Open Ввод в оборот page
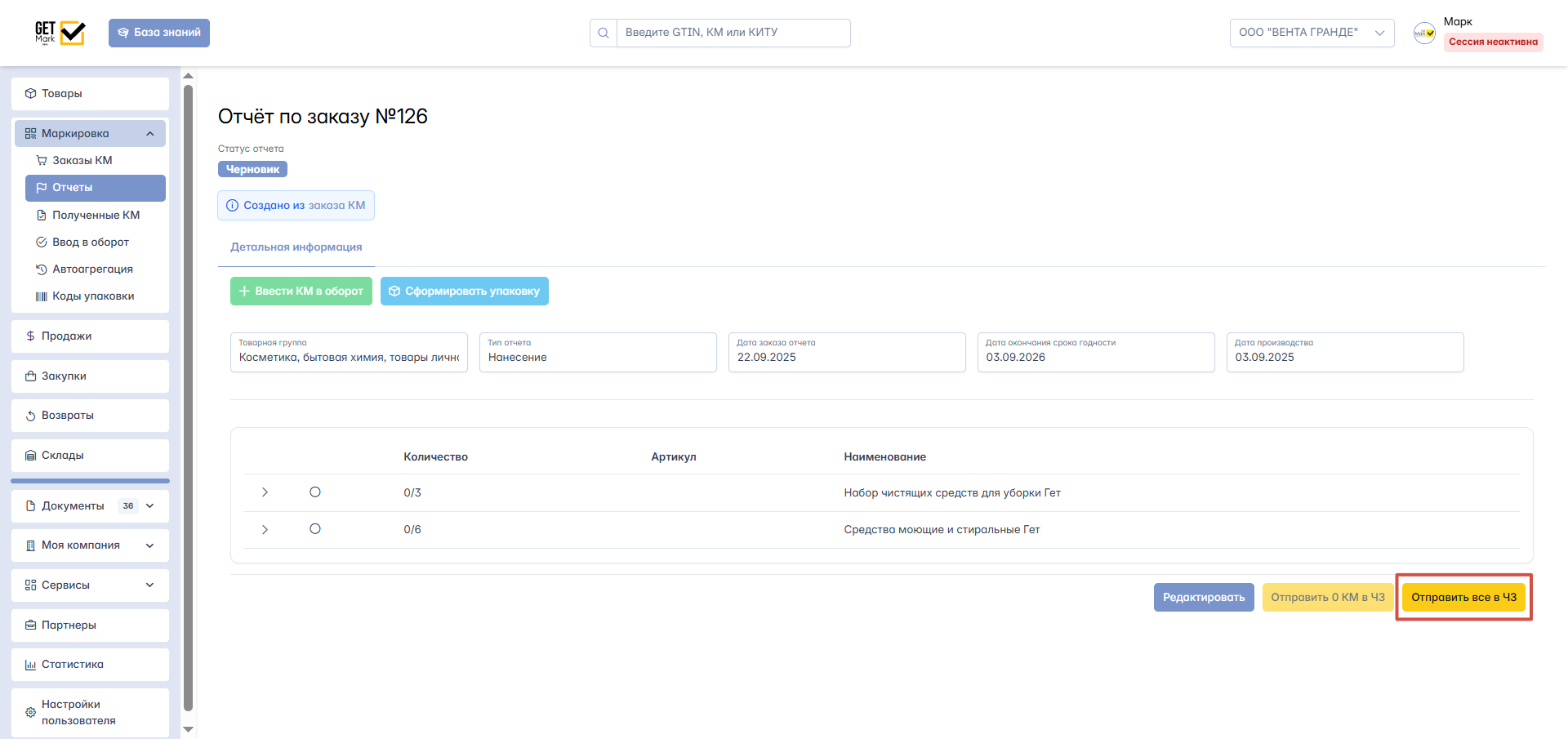1568x739 pixels. pos(96,243)
